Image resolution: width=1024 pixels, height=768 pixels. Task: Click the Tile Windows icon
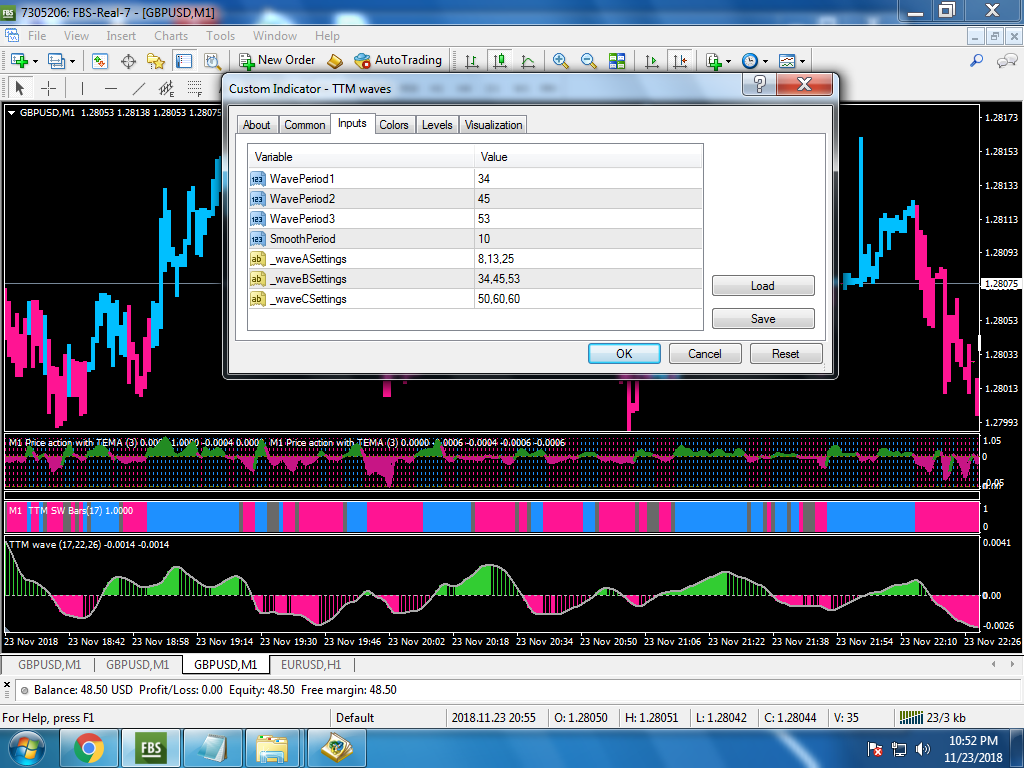pos(617,61)
